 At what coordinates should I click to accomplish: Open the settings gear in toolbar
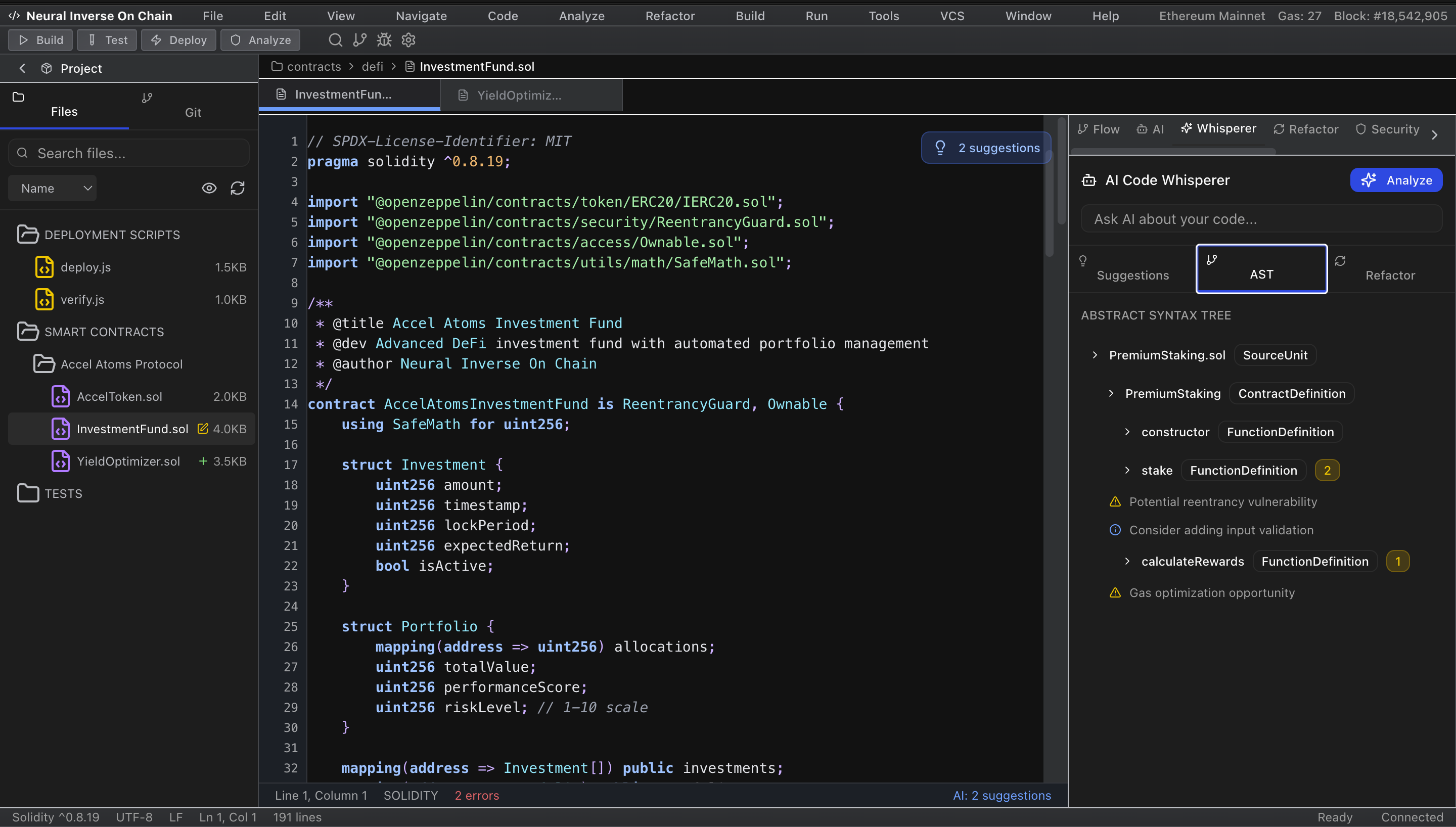click(408, 40)
